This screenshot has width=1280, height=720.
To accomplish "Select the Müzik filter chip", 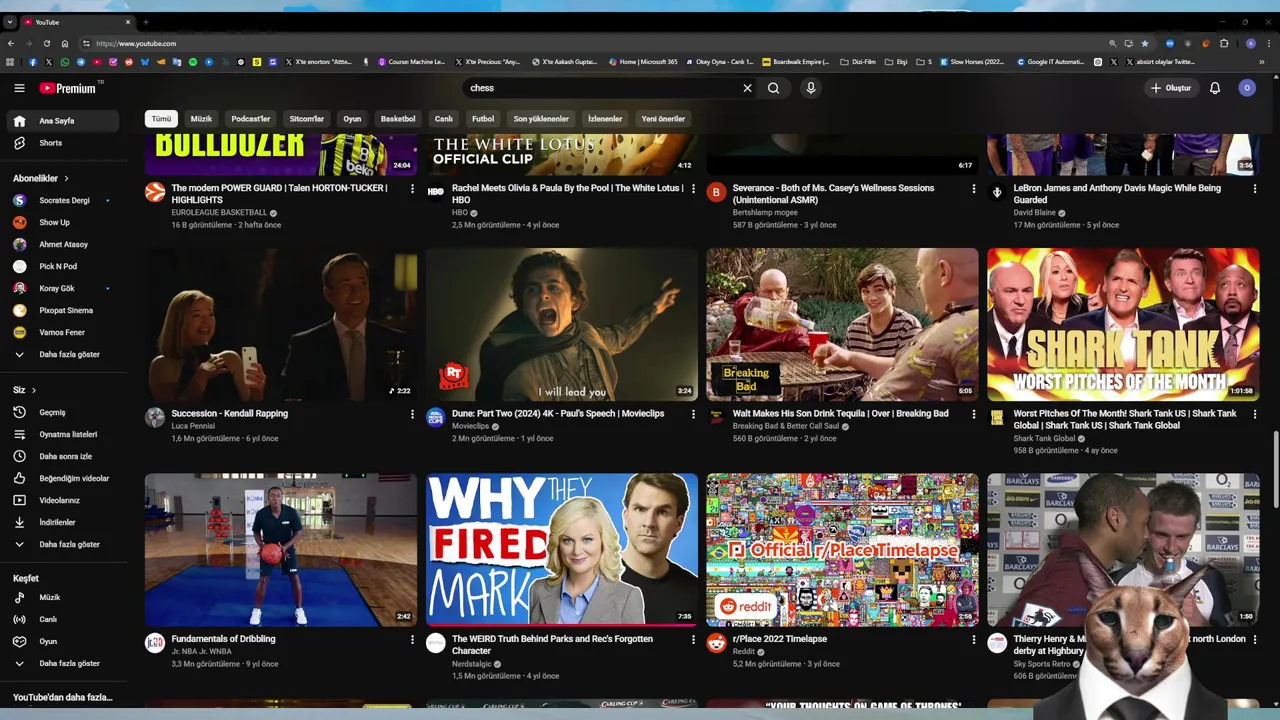I will pos(201,119).
